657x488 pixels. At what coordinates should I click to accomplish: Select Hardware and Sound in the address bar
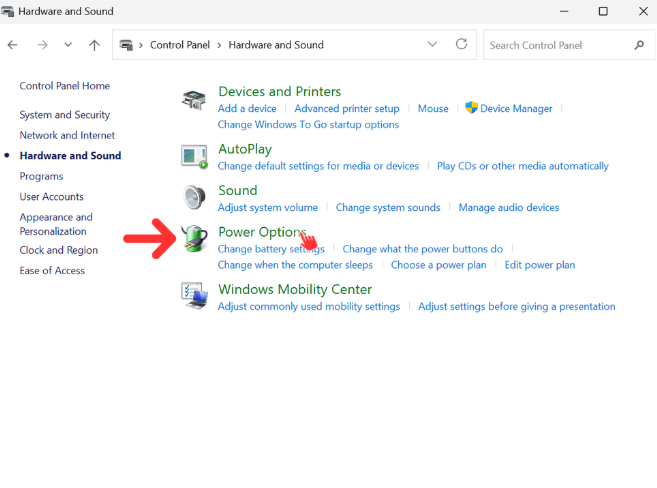(276, 45)
